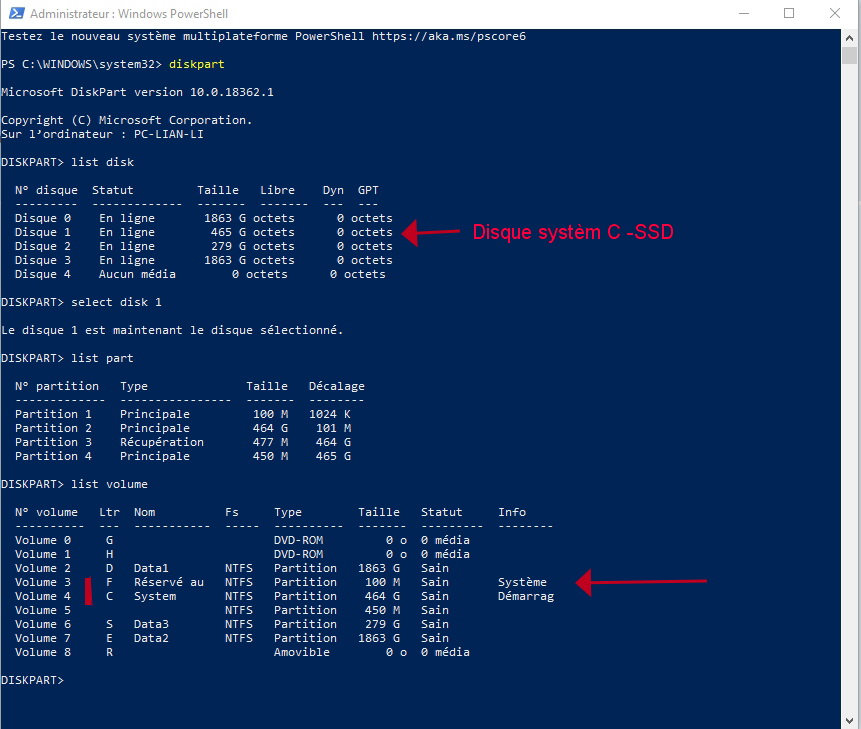Click the PowerShell icon in title bar
This screenshot has height=729, width=861.
click(x=16, y=13)
